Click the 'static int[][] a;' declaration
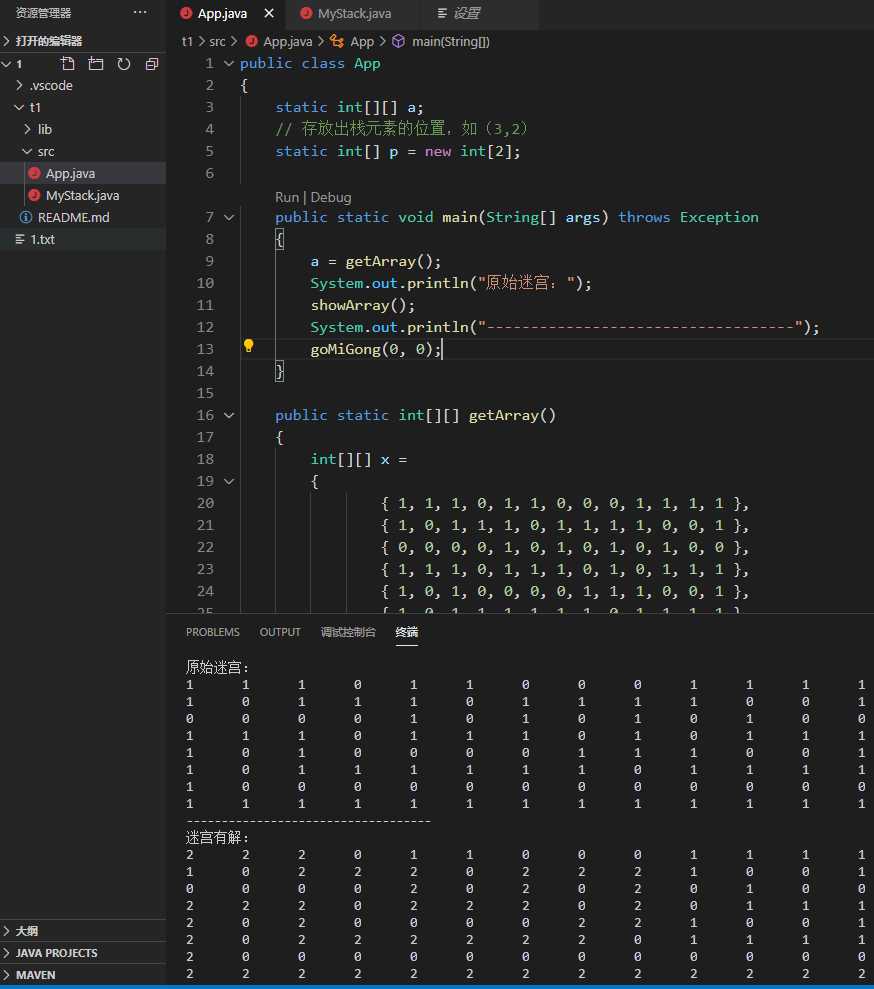 coord(349,107)
